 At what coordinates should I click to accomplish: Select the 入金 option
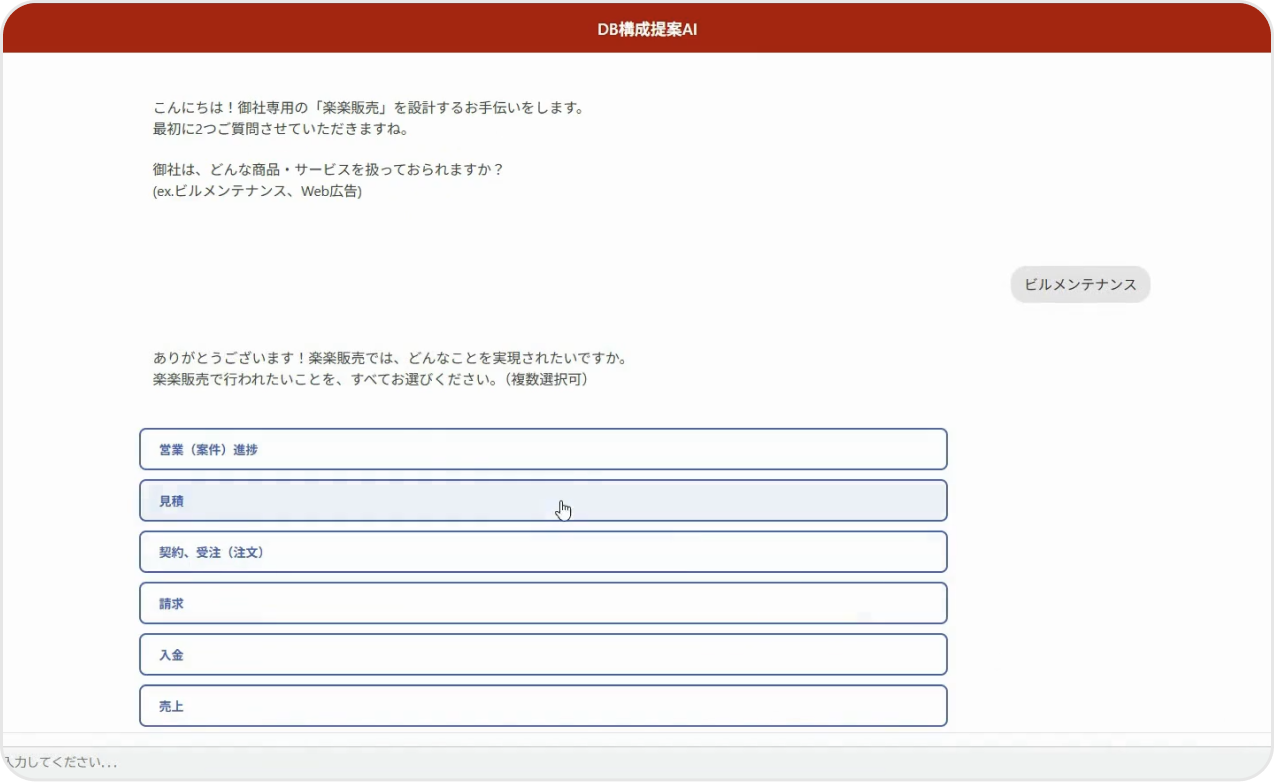coord(543,654)
